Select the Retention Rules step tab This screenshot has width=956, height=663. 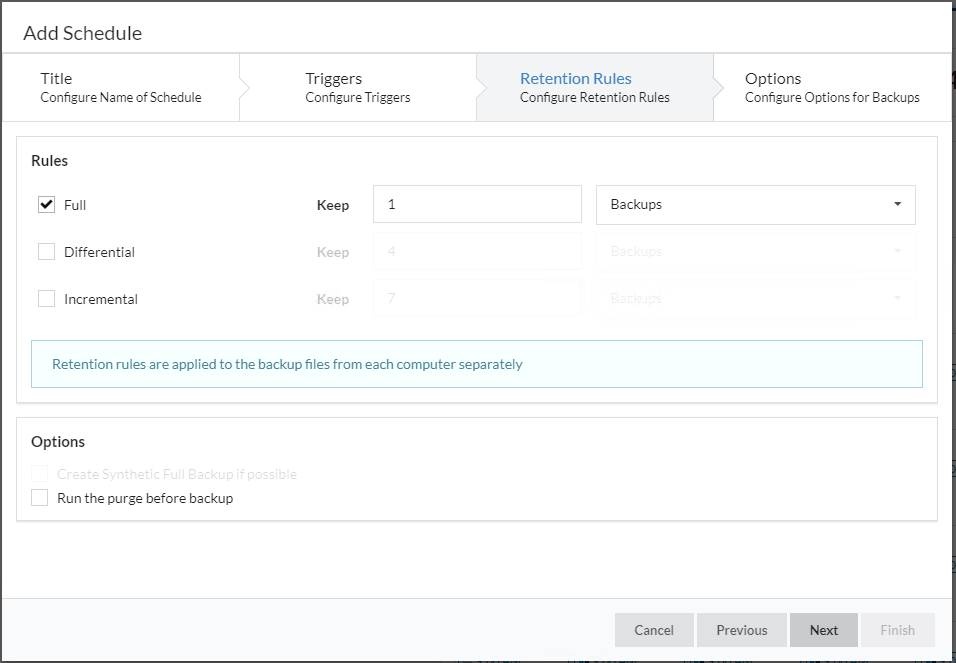point(594,88)
